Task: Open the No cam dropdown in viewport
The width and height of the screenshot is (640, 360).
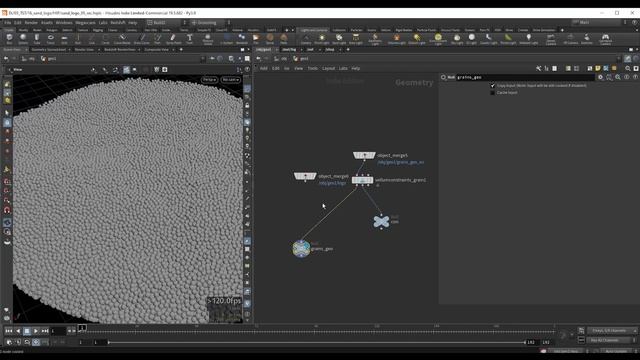Action: (231, 80)
